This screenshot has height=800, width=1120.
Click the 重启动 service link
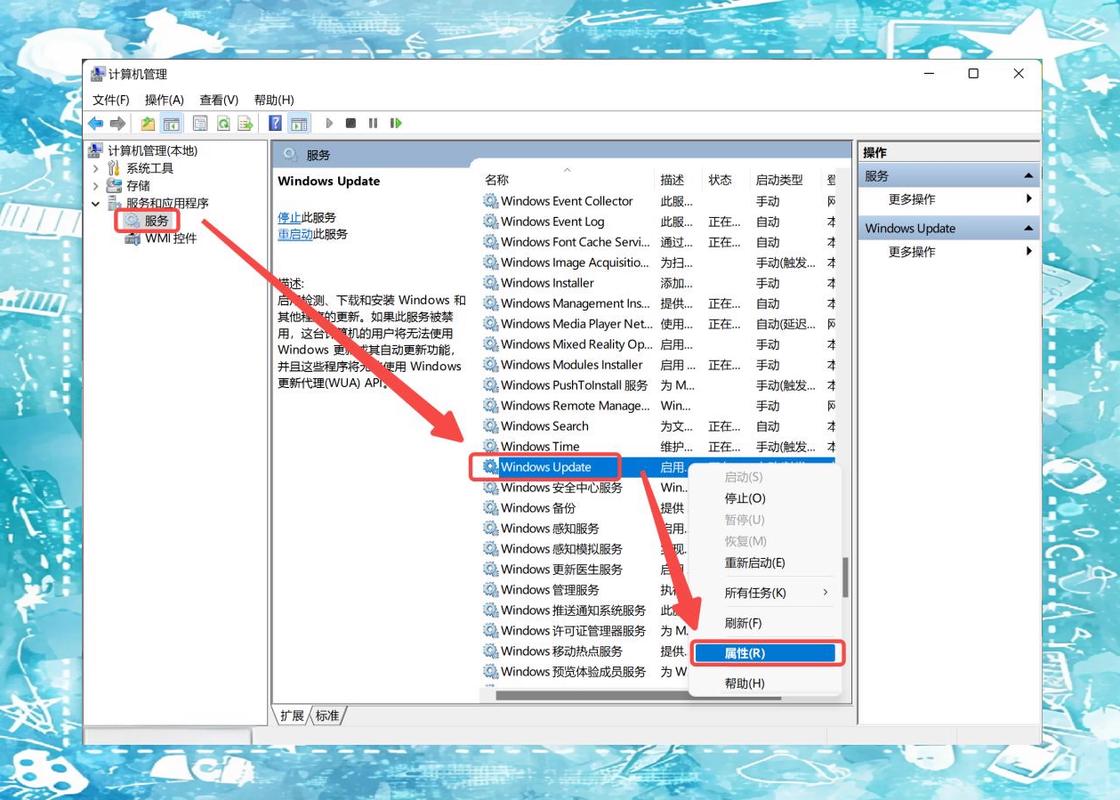tap(295, 234)
